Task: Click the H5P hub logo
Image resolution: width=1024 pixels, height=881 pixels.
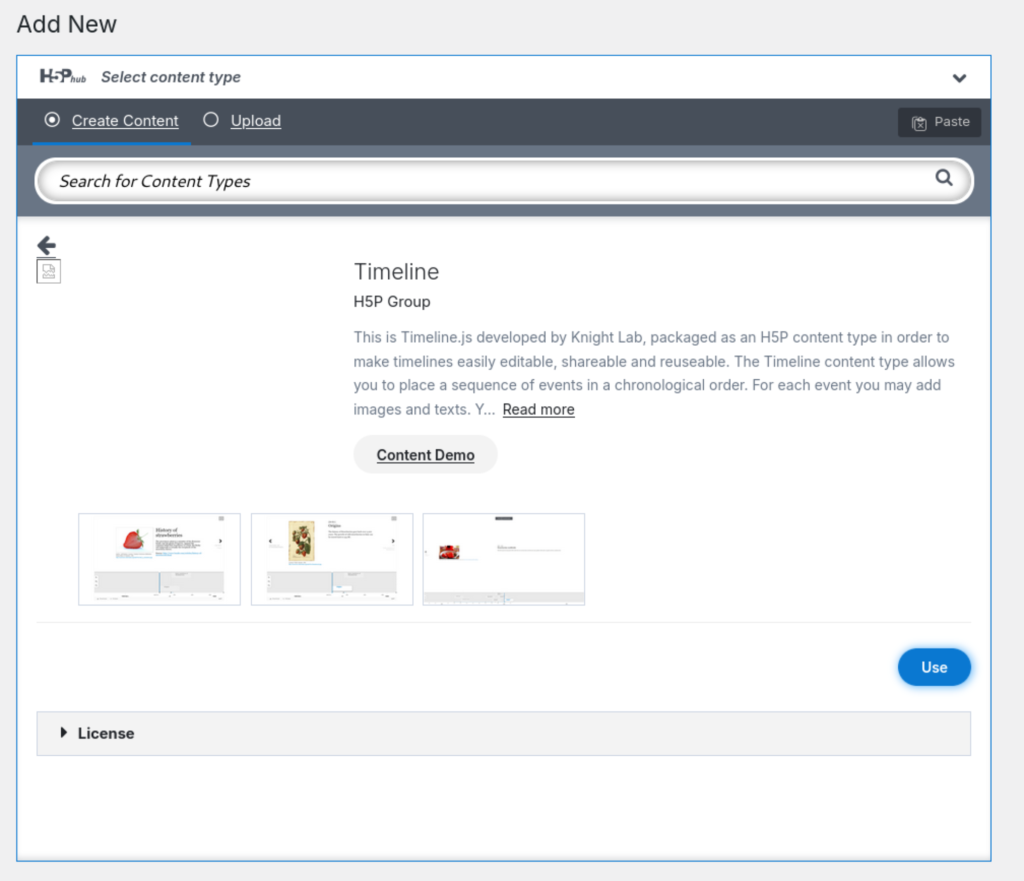Action: 62,77
